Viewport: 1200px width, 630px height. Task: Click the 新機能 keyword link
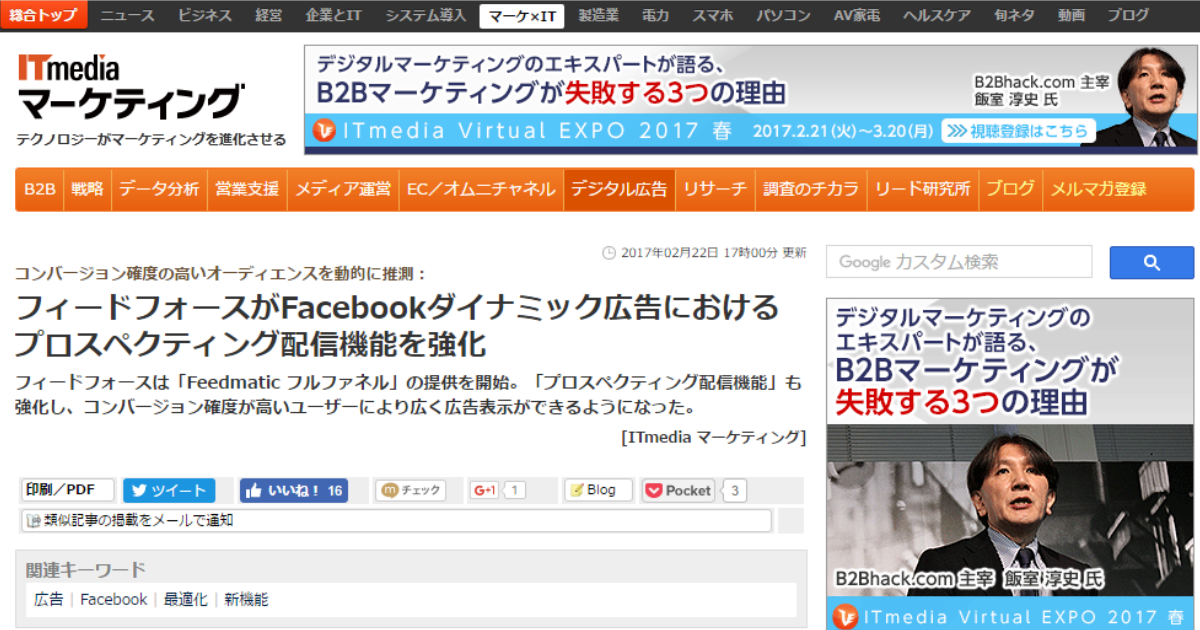point(246,599)
